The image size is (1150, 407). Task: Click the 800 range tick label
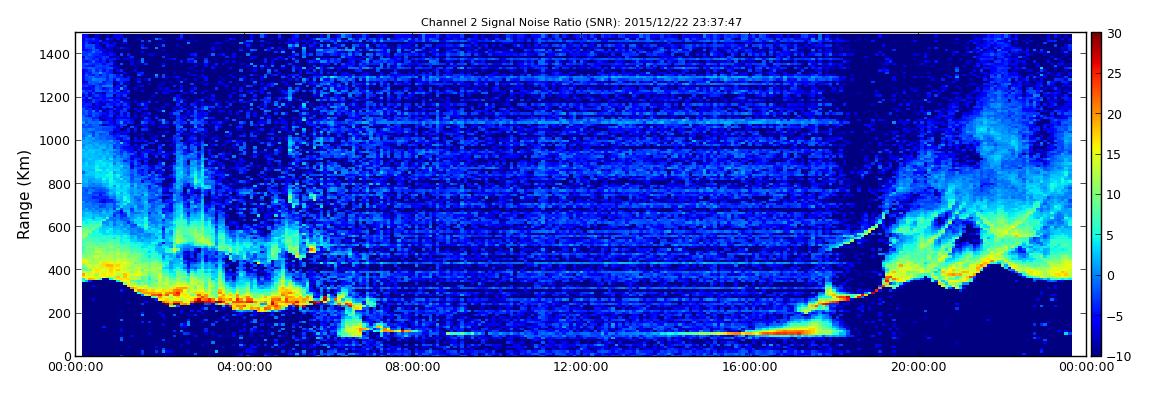click(59, 184)
